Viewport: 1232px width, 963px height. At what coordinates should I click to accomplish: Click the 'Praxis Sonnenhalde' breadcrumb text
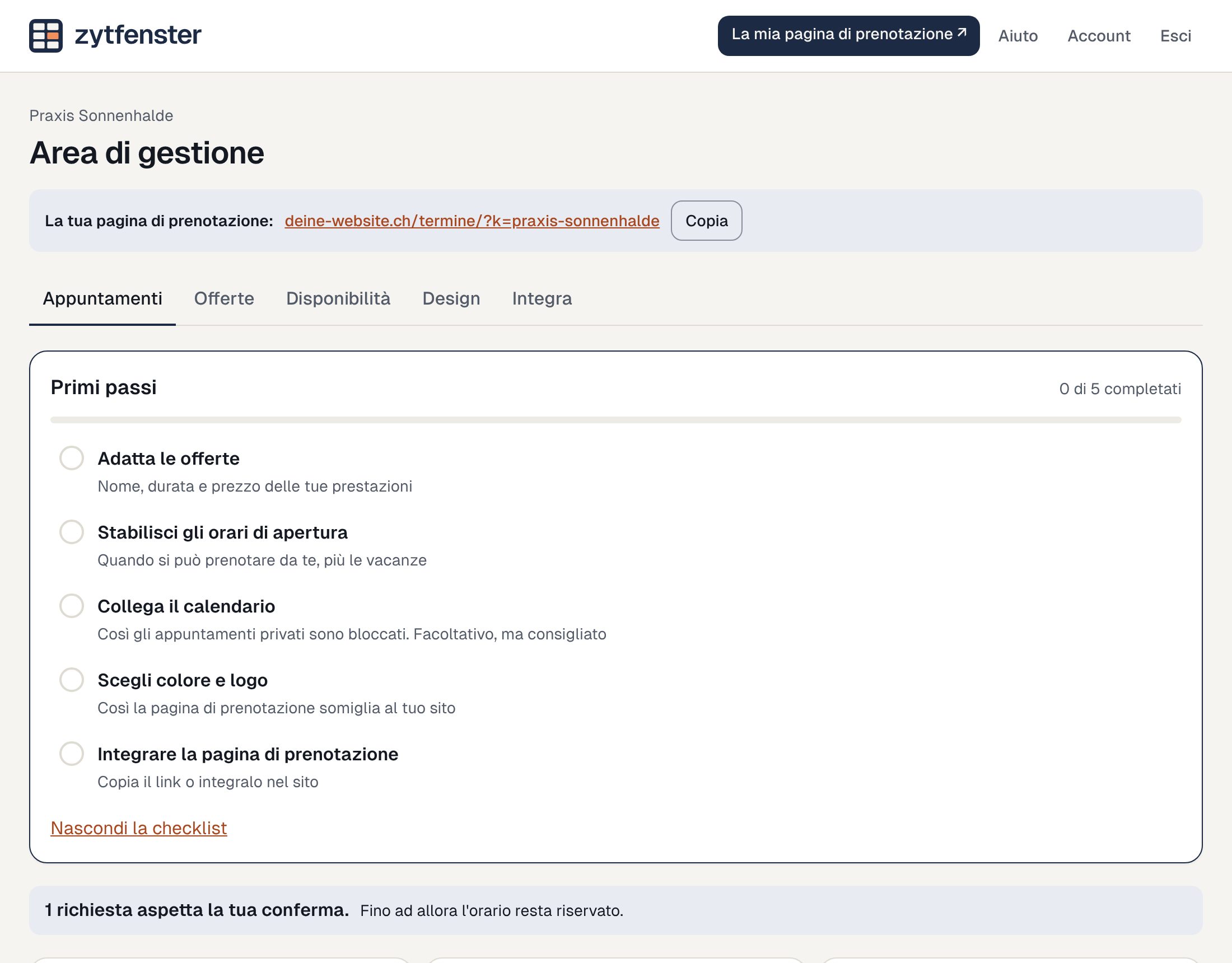click(101, 116)
